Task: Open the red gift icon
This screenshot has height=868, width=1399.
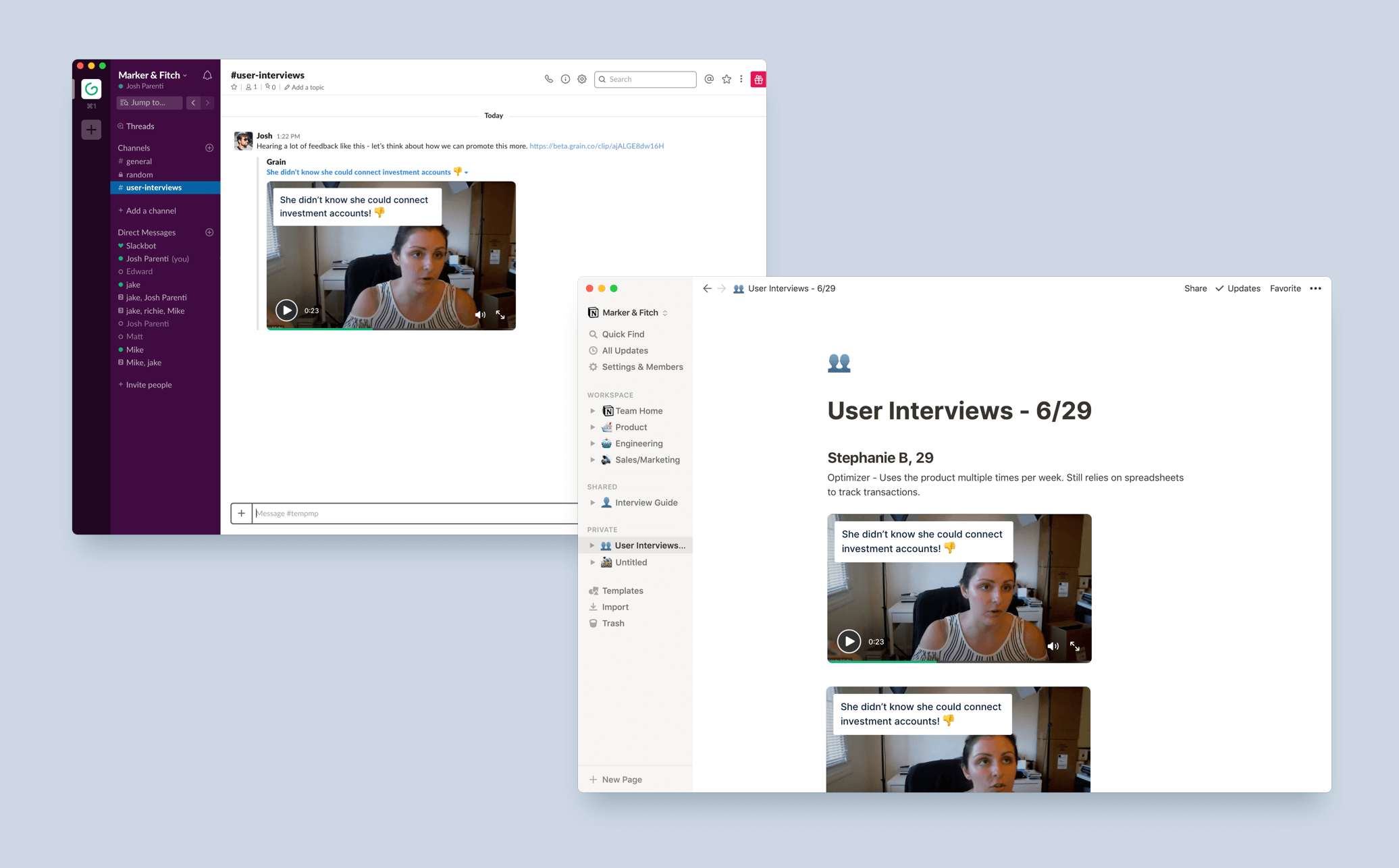Action: 758,80
